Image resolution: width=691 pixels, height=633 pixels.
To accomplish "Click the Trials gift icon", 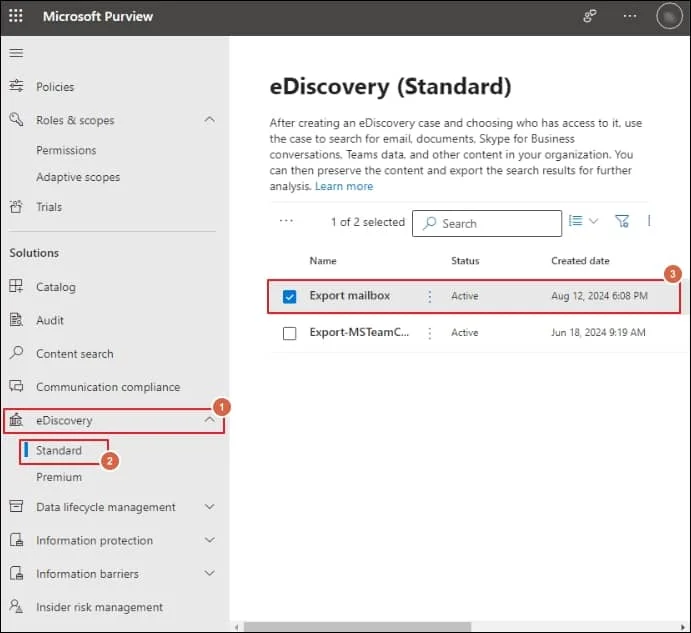I will point(16,206).
